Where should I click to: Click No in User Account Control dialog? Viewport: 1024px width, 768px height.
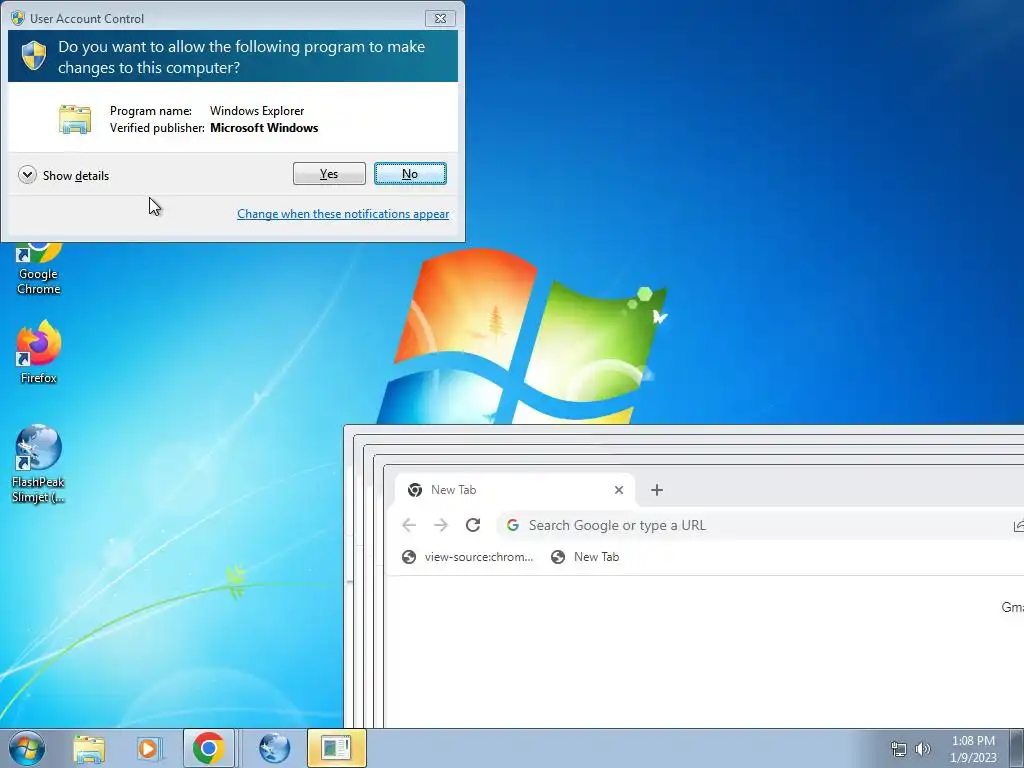pyautogui.click(x=410, y=174)
